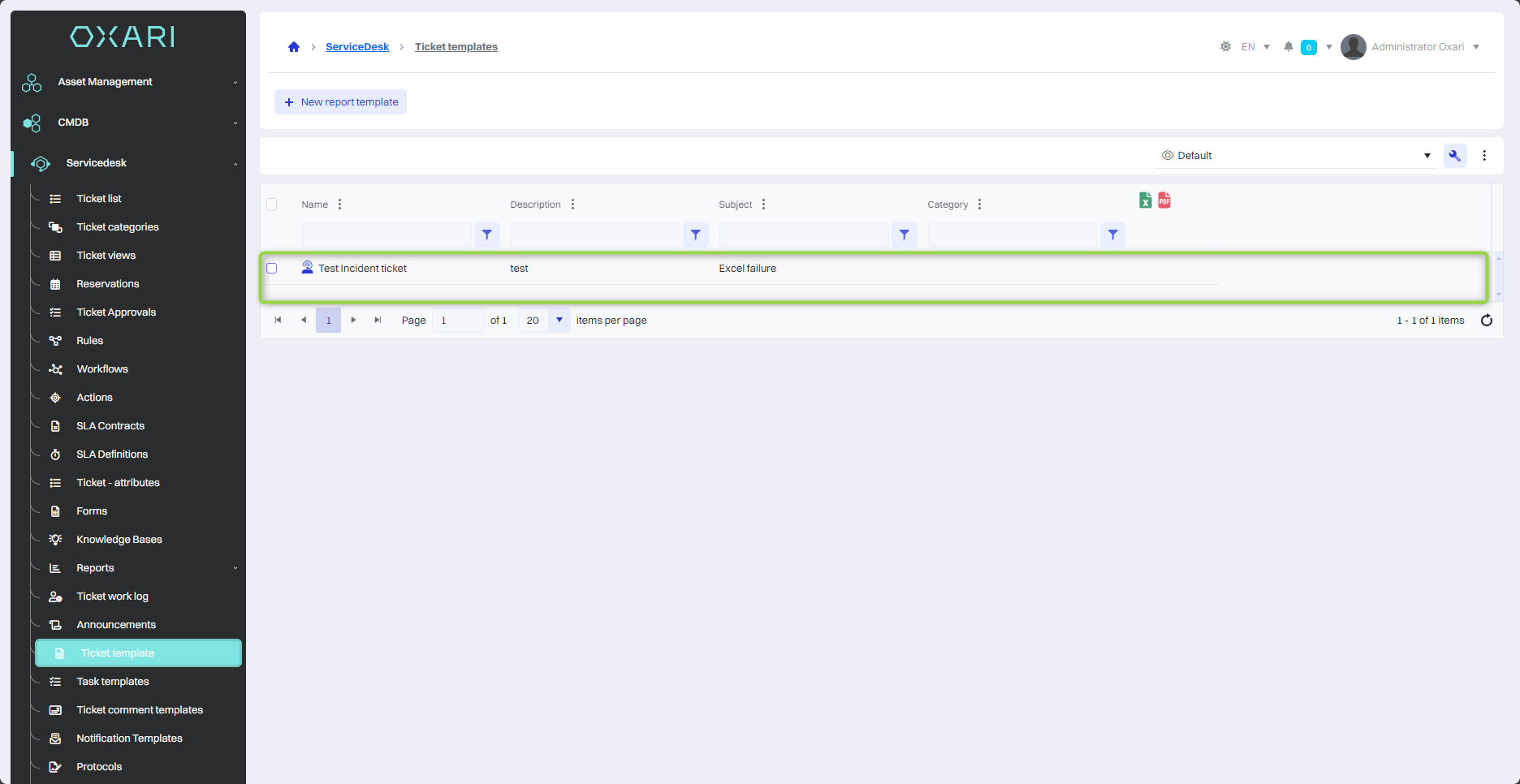Follow the ServiceDesk breadcrumb link
This screenshot has width=1520, height=784.
[x=357, y=47]
